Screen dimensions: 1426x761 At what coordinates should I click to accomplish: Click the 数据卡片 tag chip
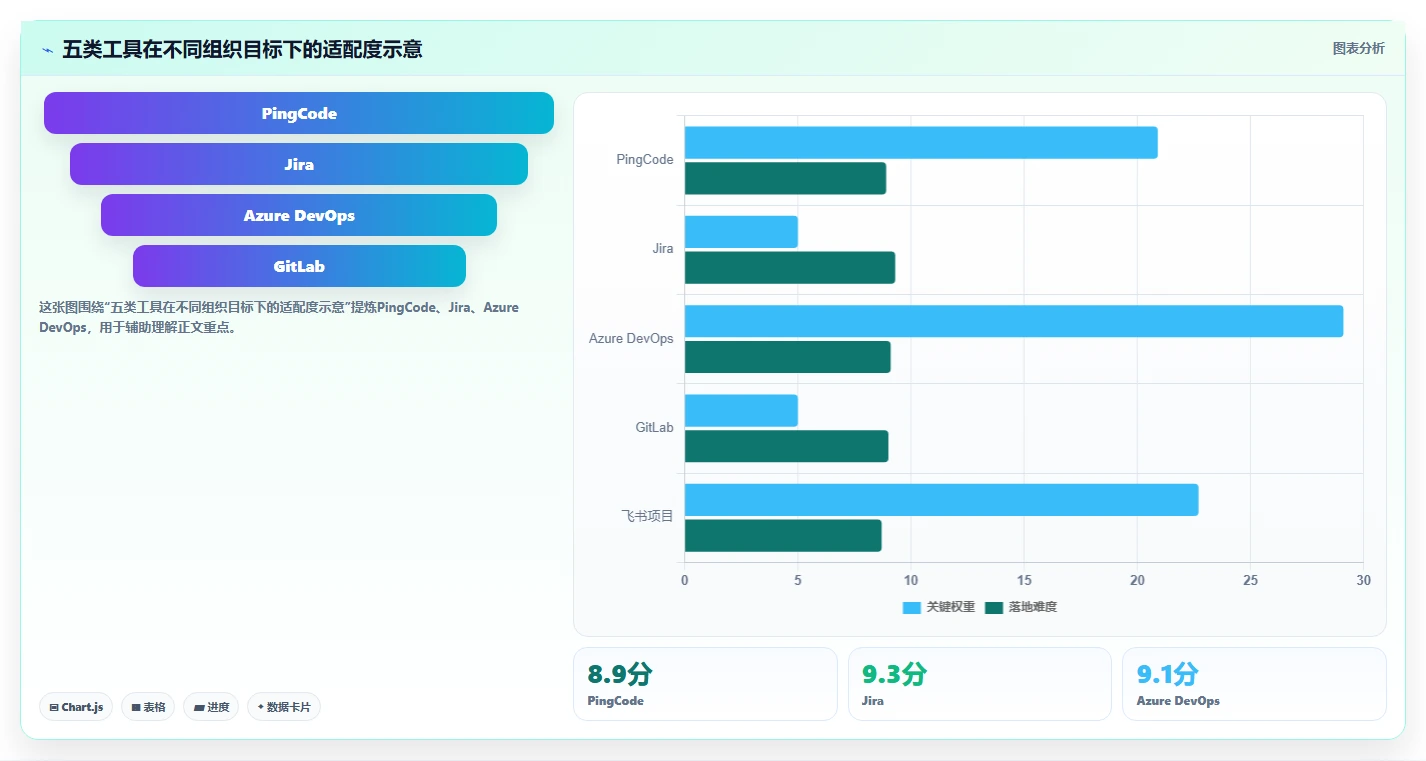284,707
